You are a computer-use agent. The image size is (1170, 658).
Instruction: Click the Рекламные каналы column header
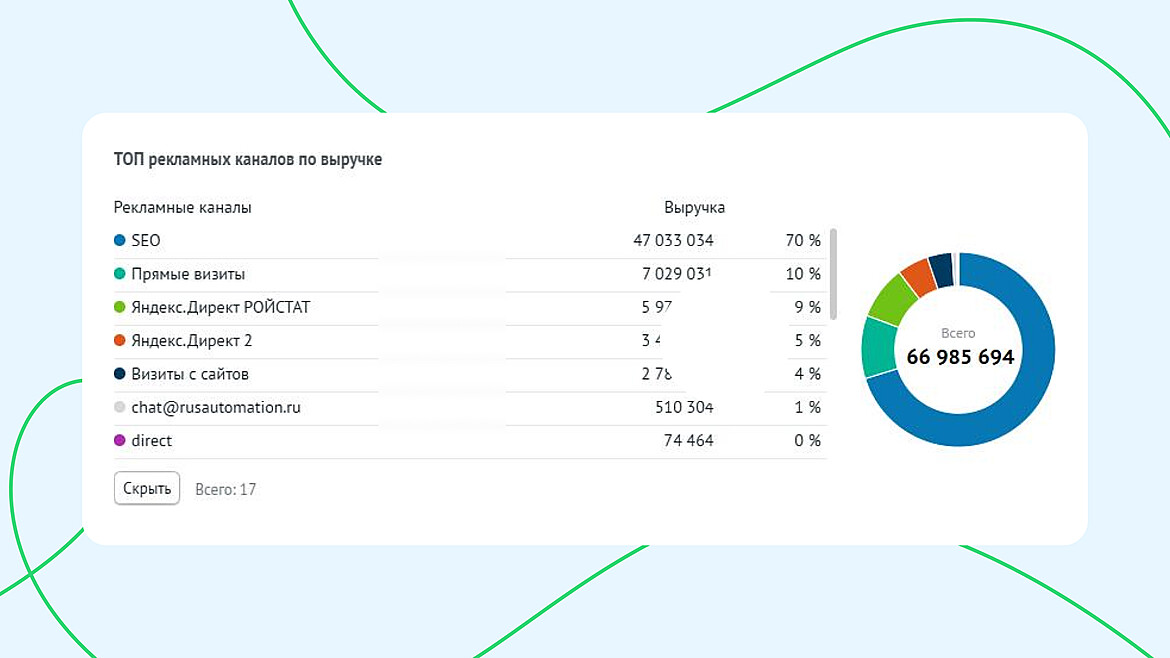[x=182, y=207]
